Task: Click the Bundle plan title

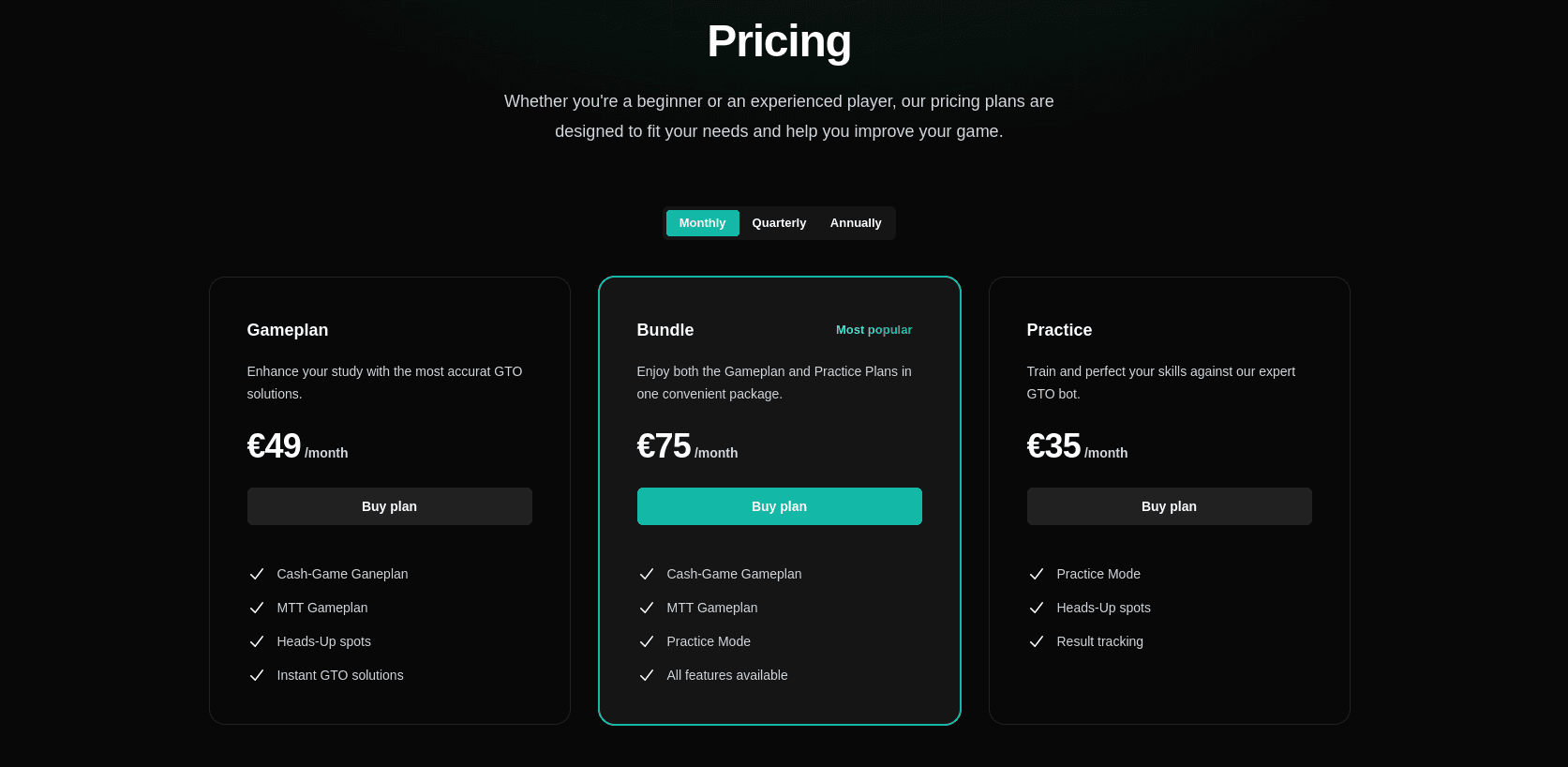Action: 665,330
